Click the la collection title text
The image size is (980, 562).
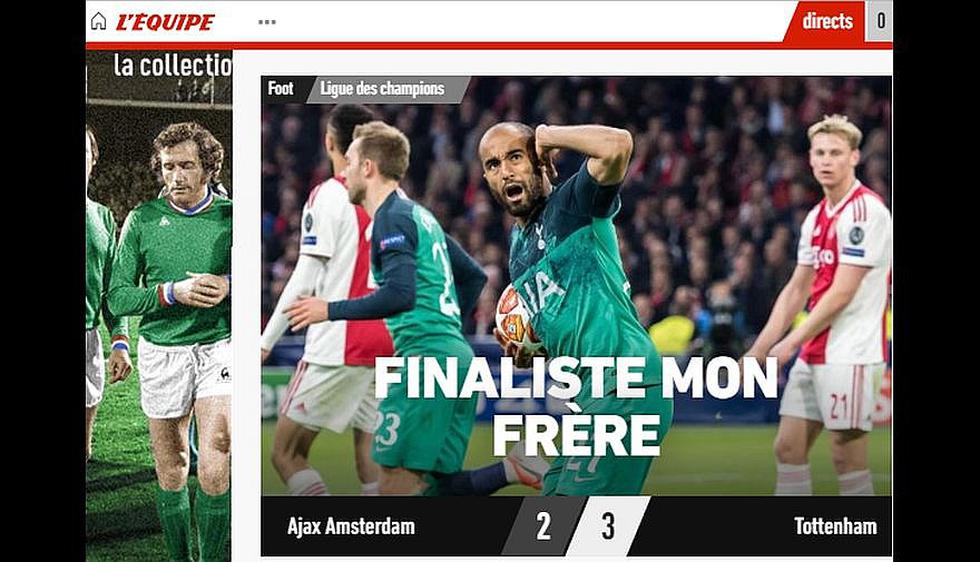tap(172, 65)
